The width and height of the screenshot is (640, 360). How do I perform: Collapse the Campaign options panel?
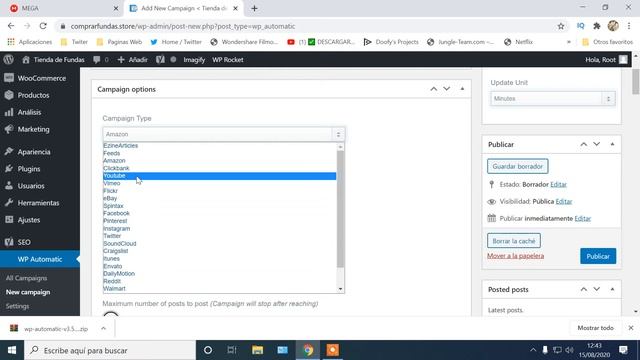(x=462, y=89)
